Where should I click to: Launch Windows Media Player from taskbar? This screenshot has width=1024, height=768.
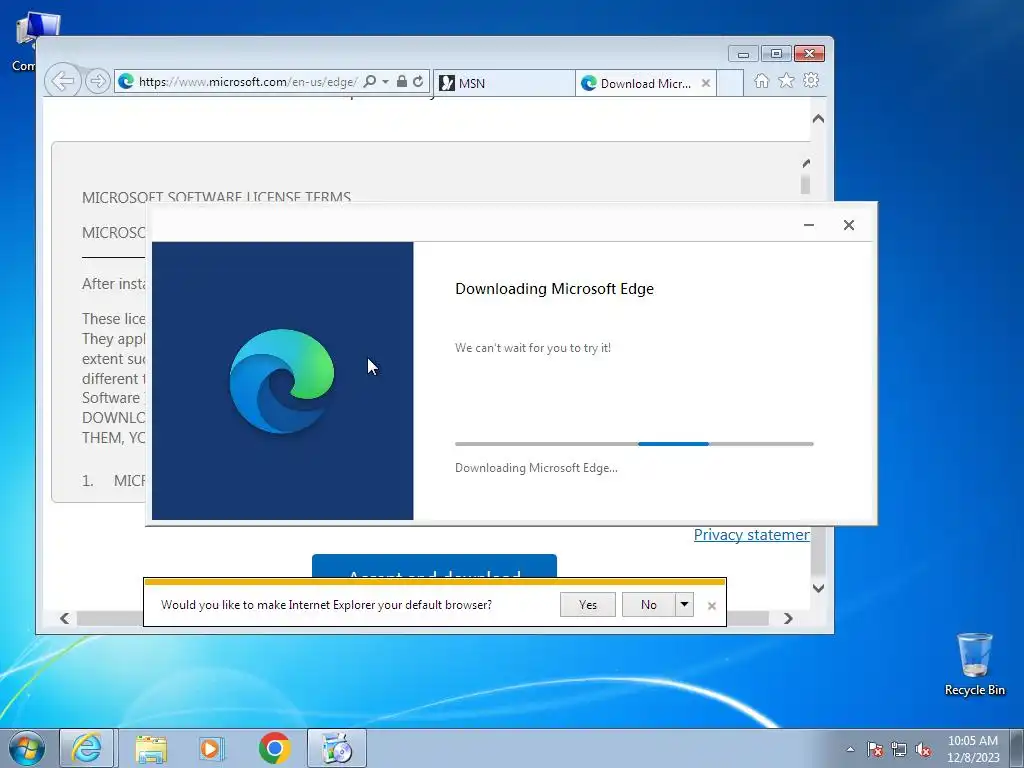point(211,748)
